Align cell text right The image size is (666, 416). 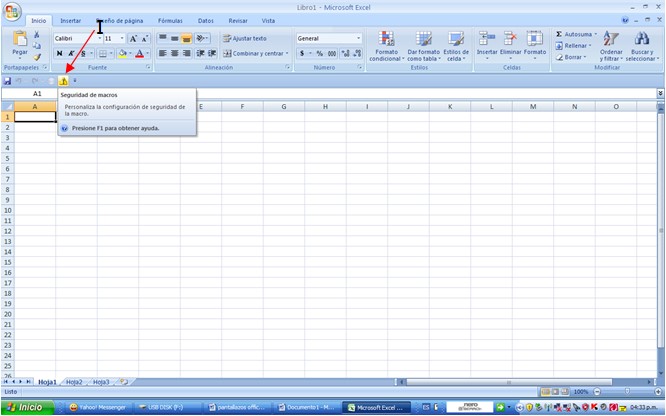(186, 53)
